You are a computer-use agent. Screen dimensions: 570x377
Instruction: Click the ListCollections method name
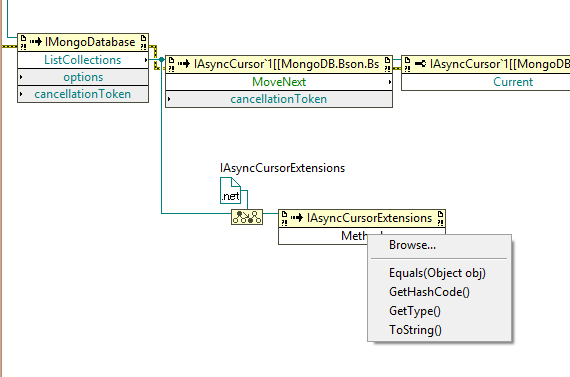click(83, 60)
